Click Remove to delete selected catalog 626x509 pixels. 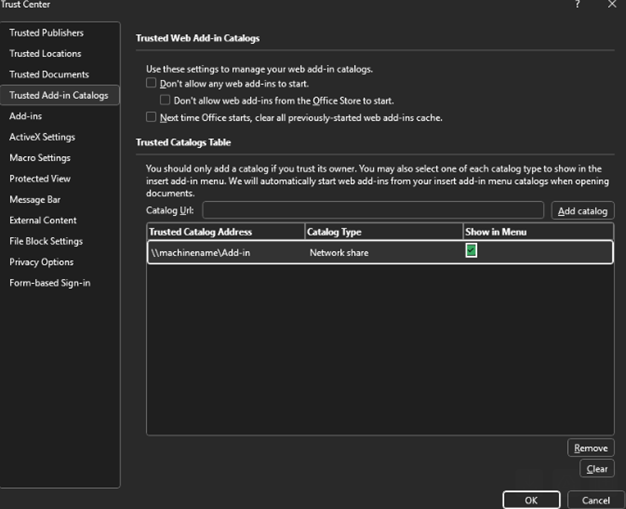click(x=590, y=448)
